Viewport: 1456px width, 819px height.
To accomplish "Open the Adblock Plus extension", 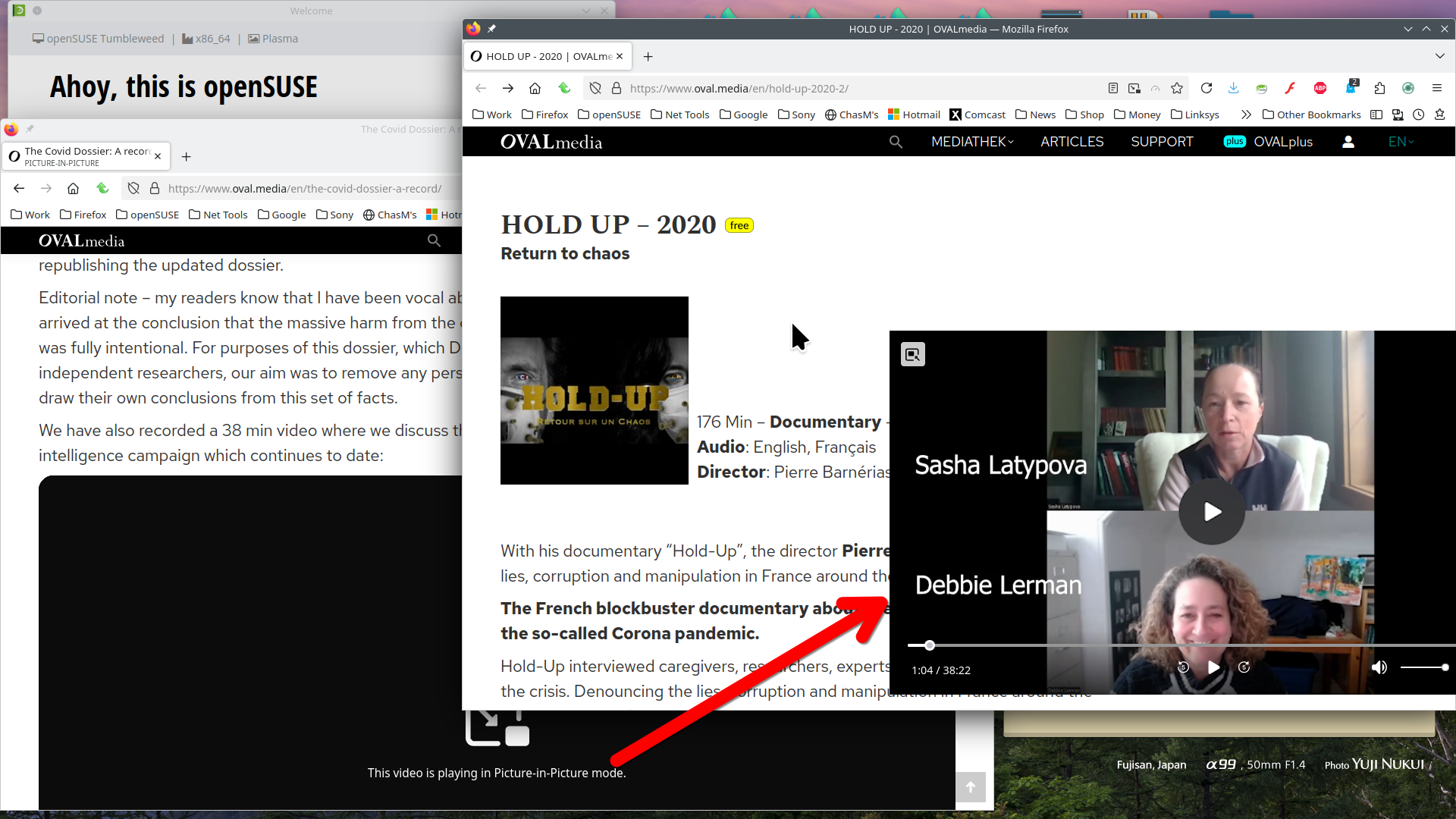I will pyautogui.click(x=1319, y=88).
